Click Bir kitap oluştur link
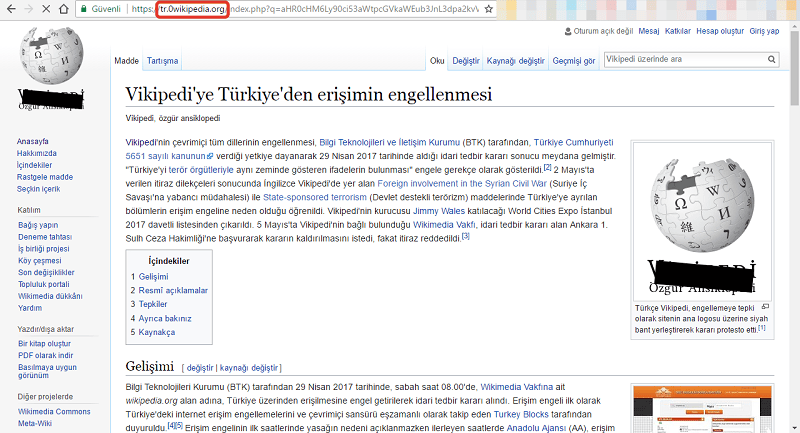800x433 pixels. pos(44,344)
